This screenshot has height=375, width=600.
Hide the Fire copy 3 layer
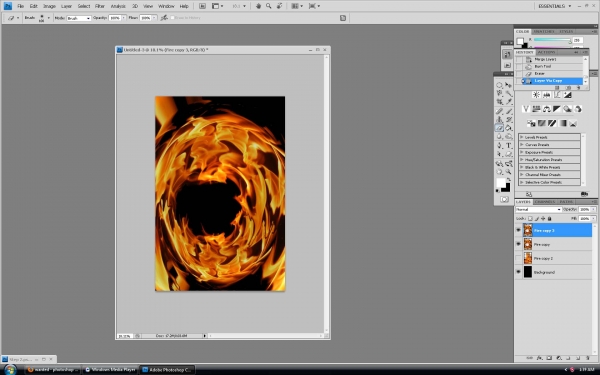coord(518,230)
